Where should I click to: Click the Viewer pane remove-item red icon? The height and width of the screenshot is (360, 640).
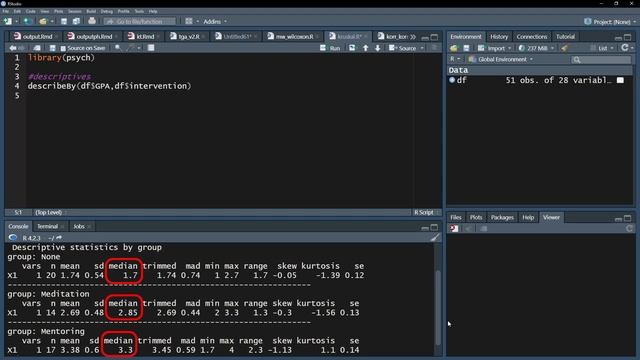pos(454,229)
